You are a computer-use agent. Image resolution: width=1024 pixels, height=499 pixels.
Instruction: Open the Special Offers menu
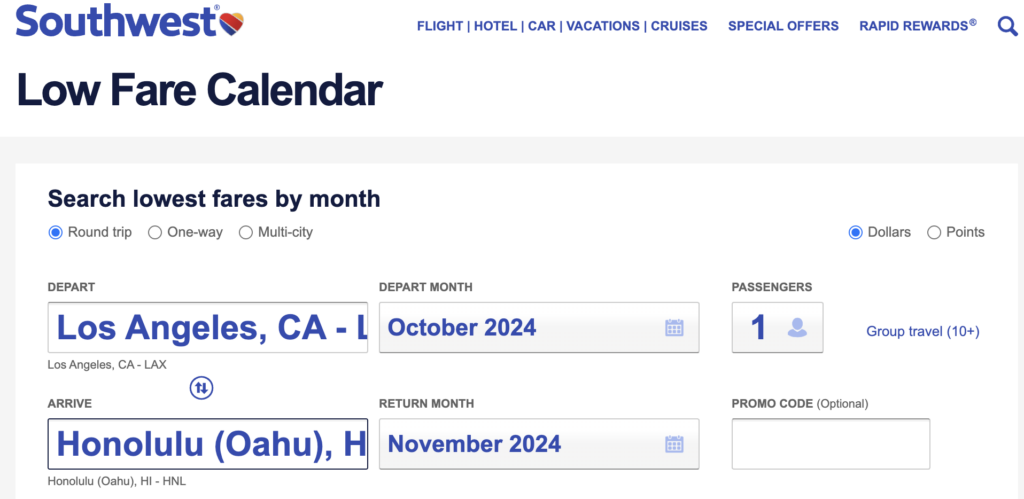(x=783, y=26)
